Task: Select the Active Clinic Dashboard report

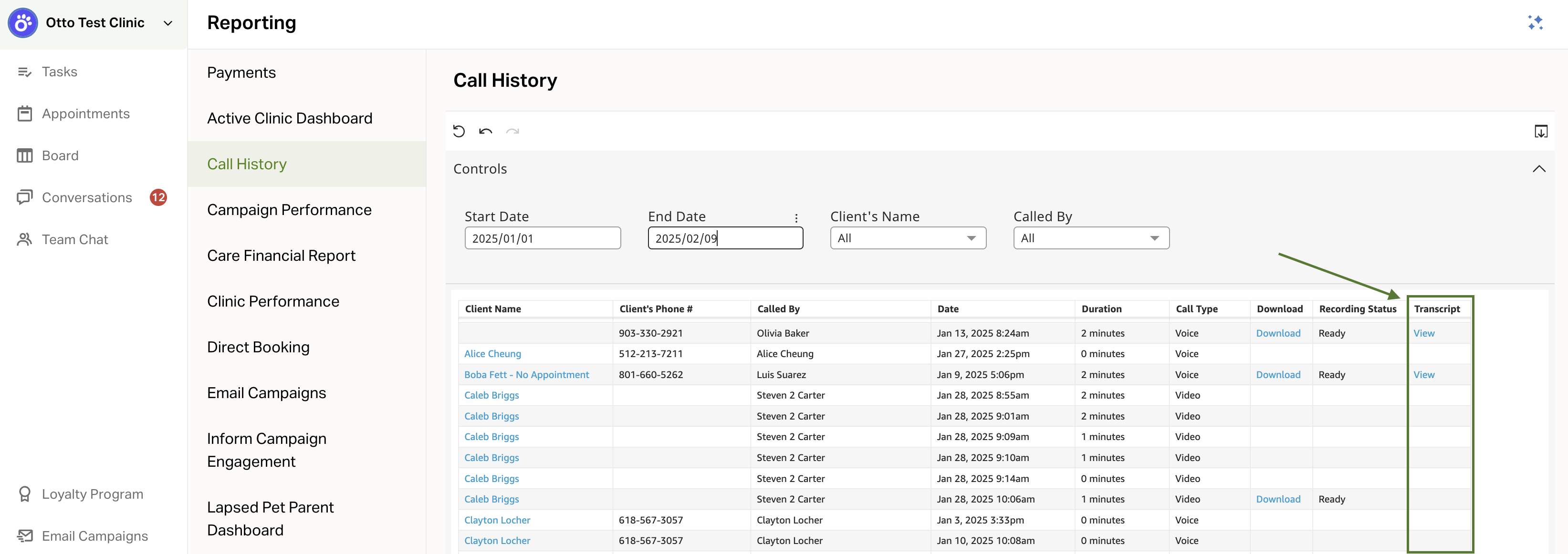Action: coord(290,118)
